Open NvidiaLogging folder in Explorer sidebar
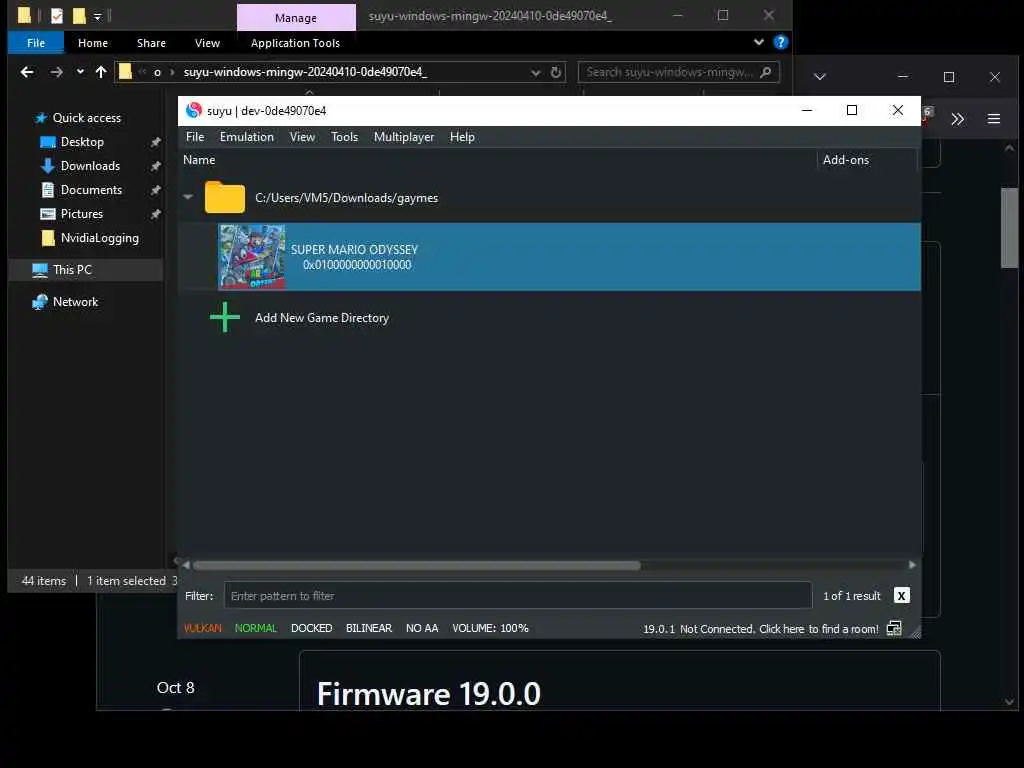Screen dimensions: 1024x768 (x=99, y=238)
